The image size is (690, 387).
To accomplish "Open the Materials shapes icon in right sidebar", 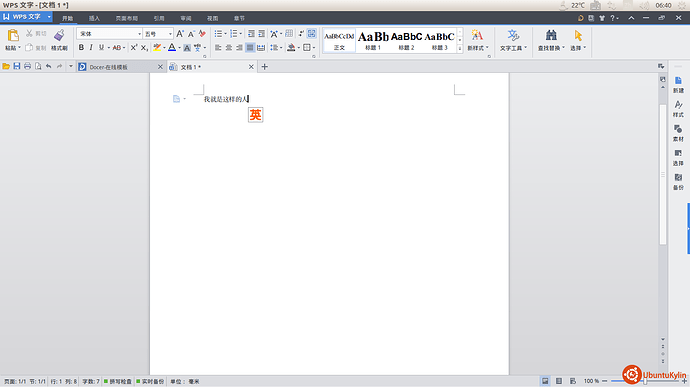I will 678,129.
